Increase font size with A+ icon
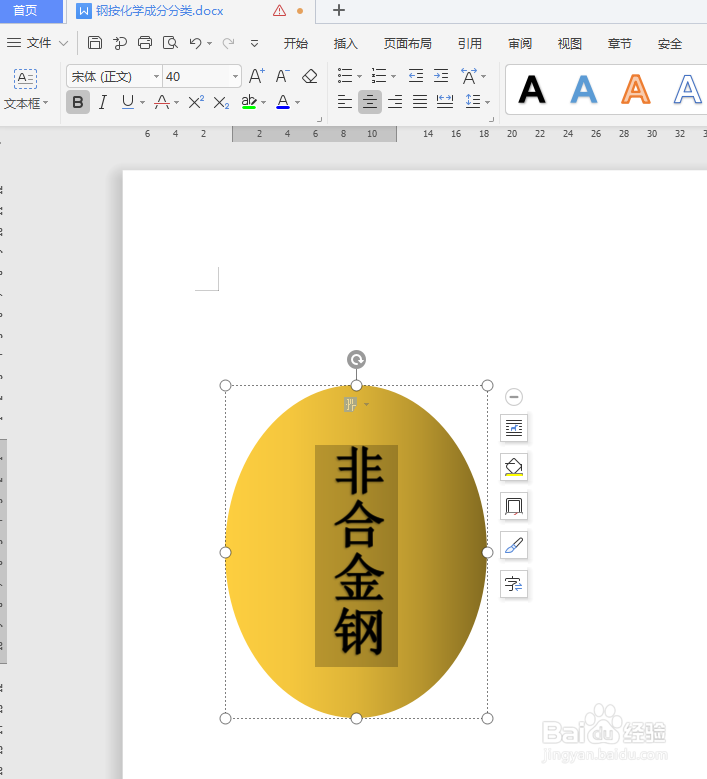The image size is (707, 779). point(257,76)
